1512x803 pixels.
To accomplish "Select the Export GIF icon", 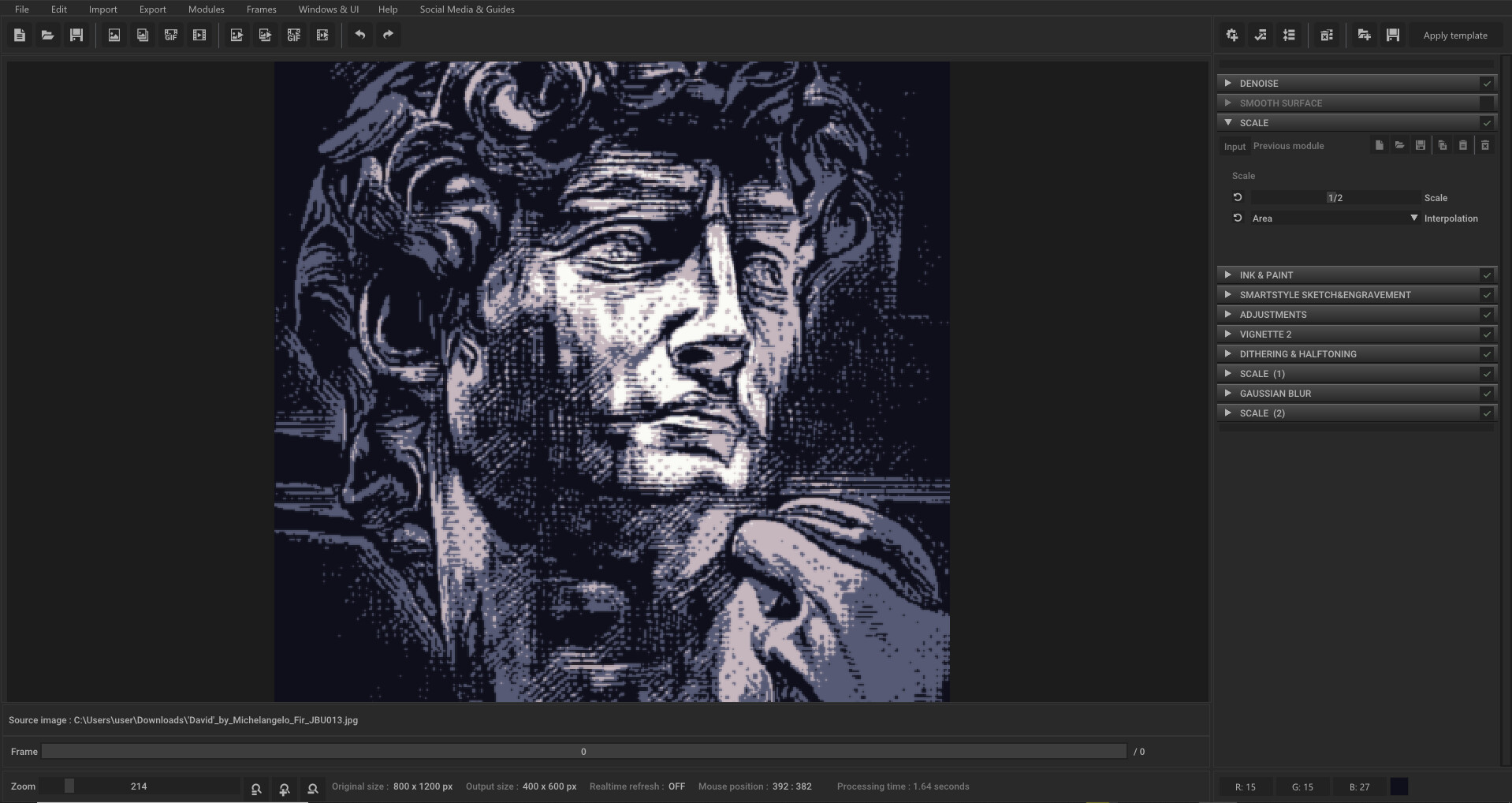I will pos(294,35).
